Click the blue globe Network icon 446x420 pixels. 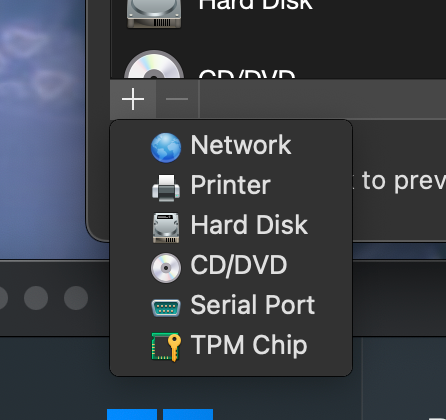click(166, 148)
